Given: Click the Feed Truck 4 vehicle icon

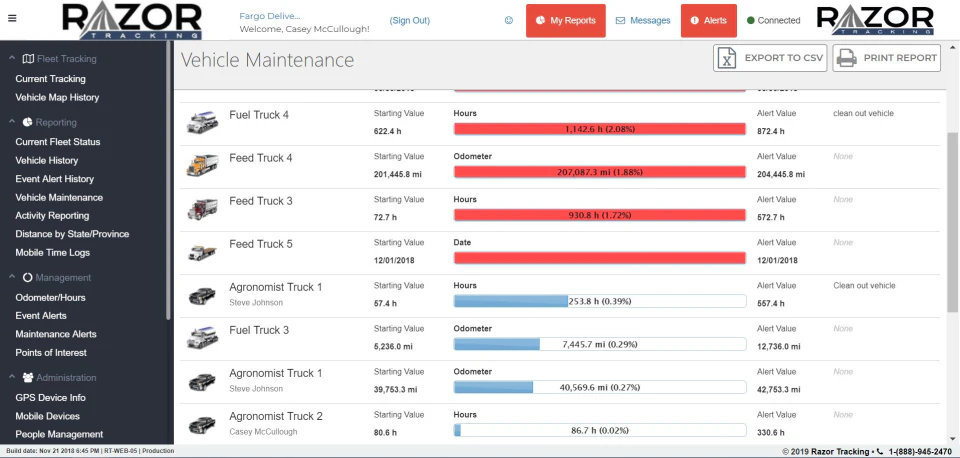Looking at the screenshot, I should [x=202, y=165].
